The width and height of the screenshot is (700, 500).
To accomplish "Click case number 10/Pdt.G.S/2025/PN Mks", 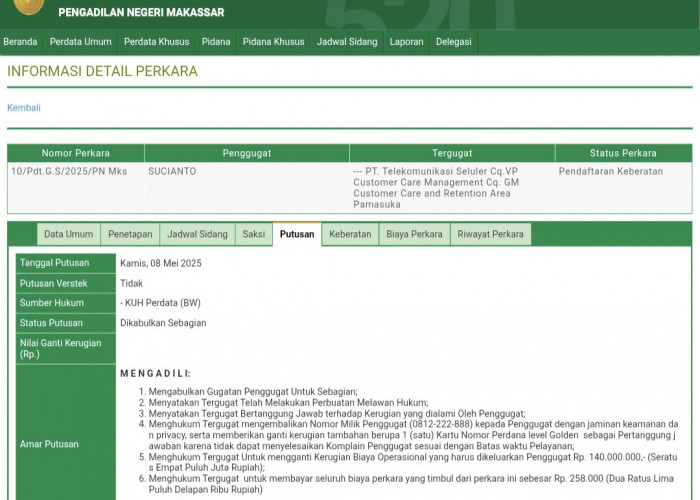I will click(69, 171).
